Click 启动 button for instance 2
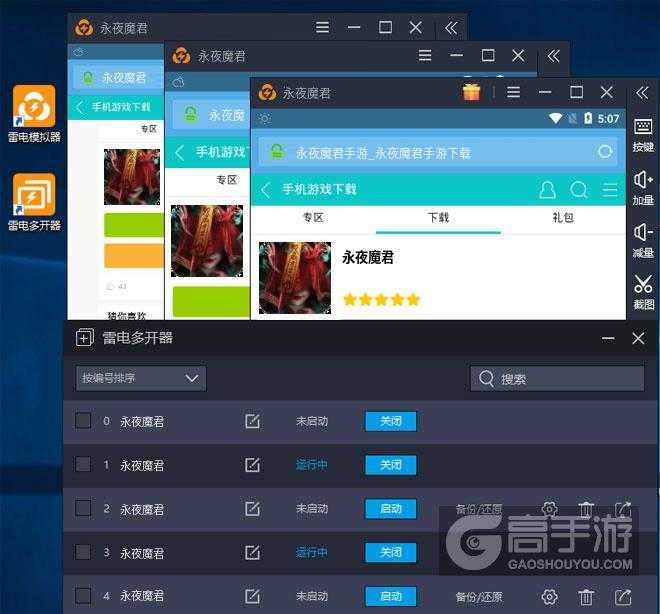 point(390,509)
